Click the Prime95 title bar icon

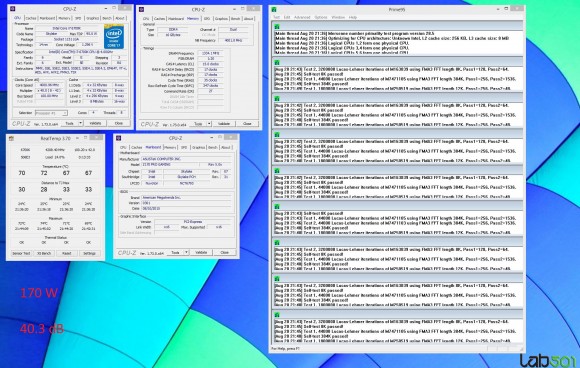coord(274,9)
